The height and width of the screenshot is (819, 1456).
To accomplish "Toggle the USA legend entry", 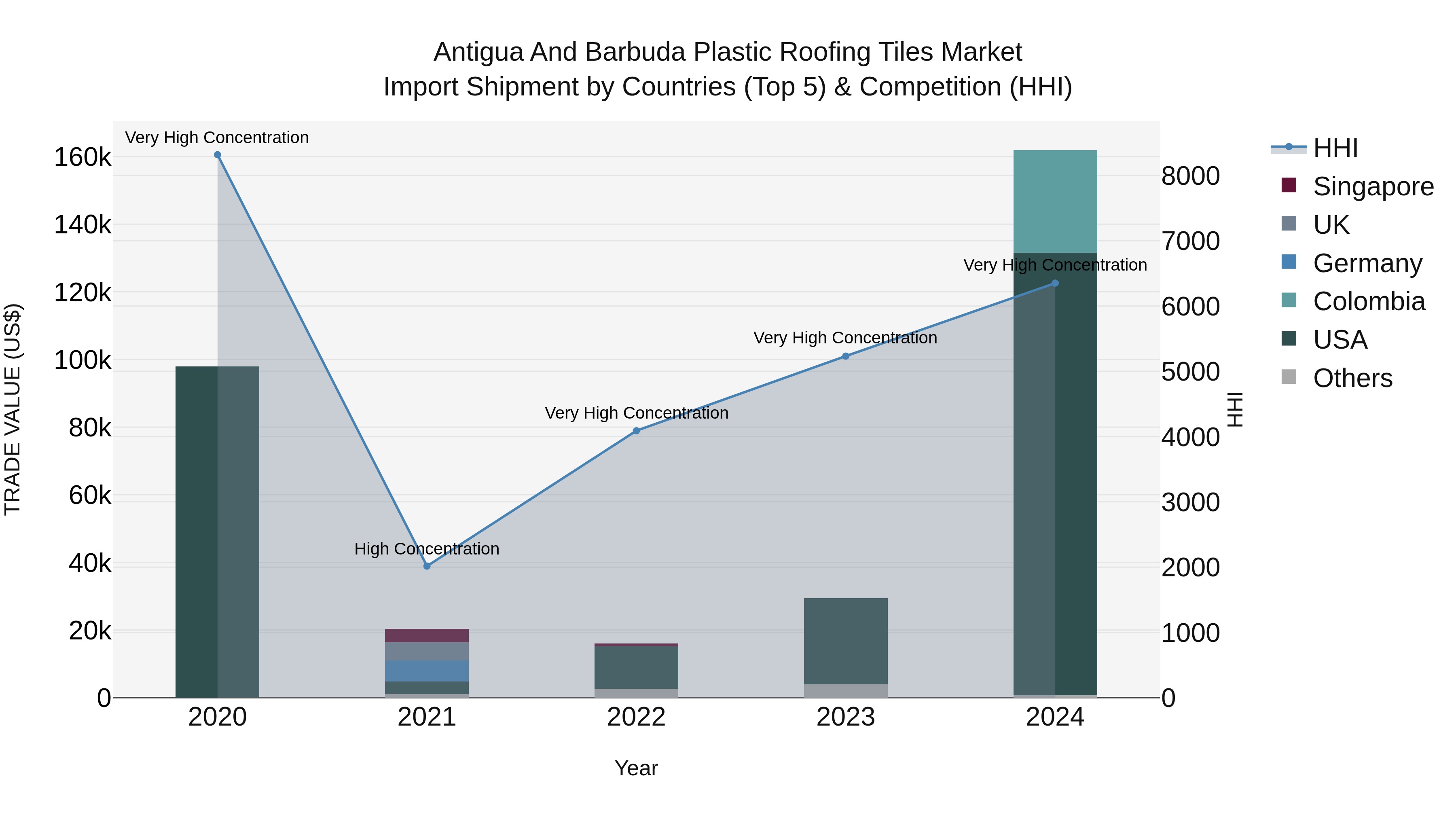I will click(x=1324, y=340).
